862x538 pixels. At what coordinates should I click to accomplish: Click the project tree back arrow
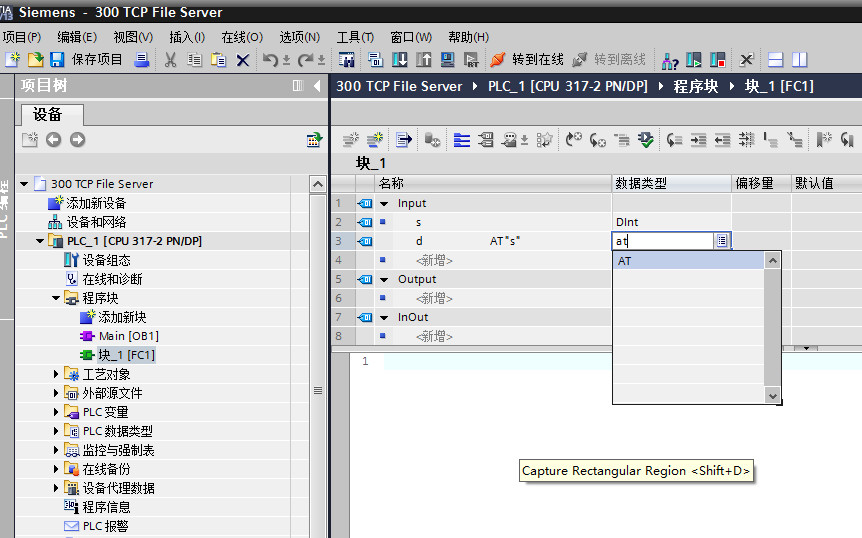coord(53,140)
